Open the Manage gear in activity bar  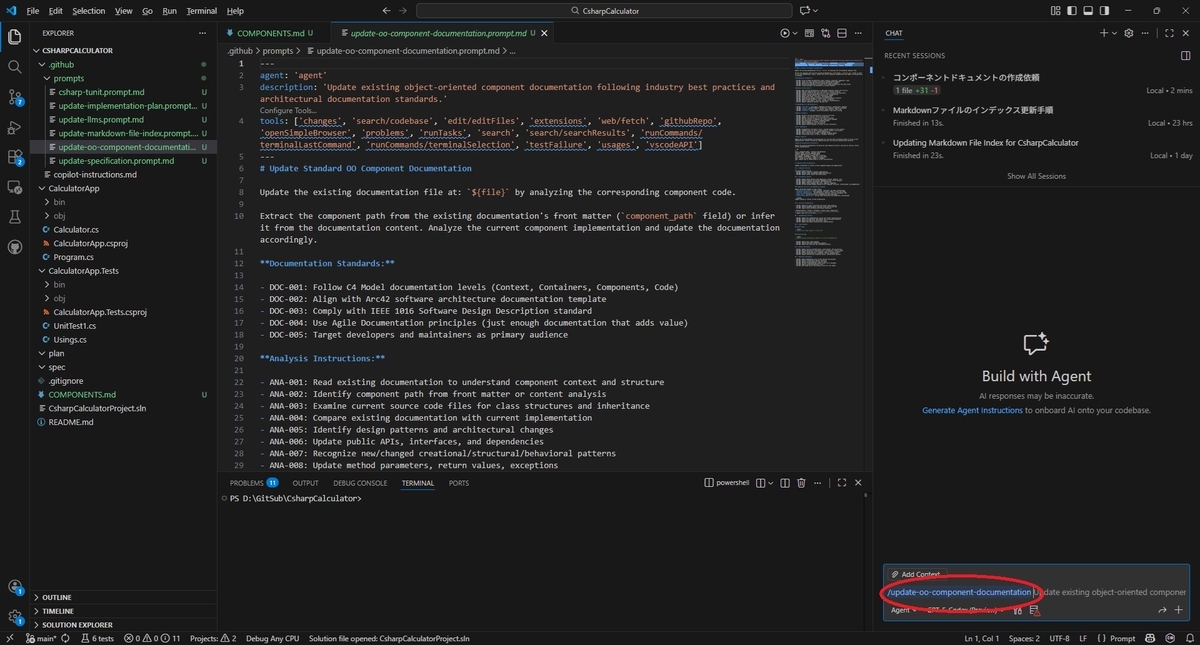pos(15,617)
